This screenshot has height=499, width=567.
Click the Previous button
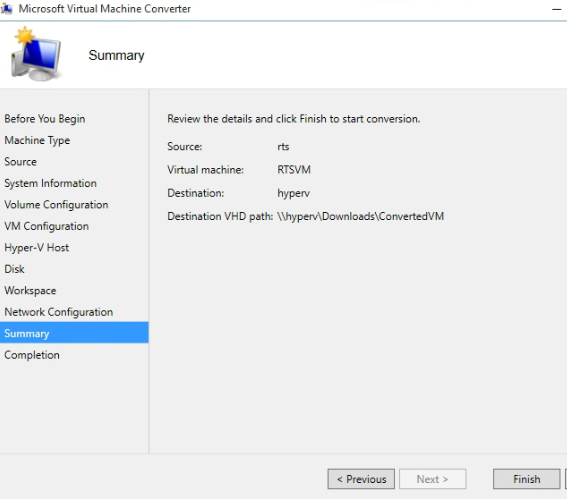click(361, 479)
